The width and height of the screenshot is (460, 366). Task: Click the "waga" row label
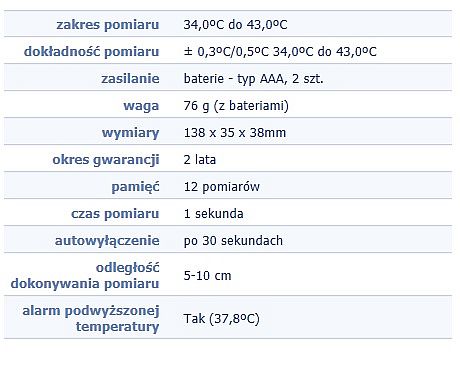click(x=141, y=106)
